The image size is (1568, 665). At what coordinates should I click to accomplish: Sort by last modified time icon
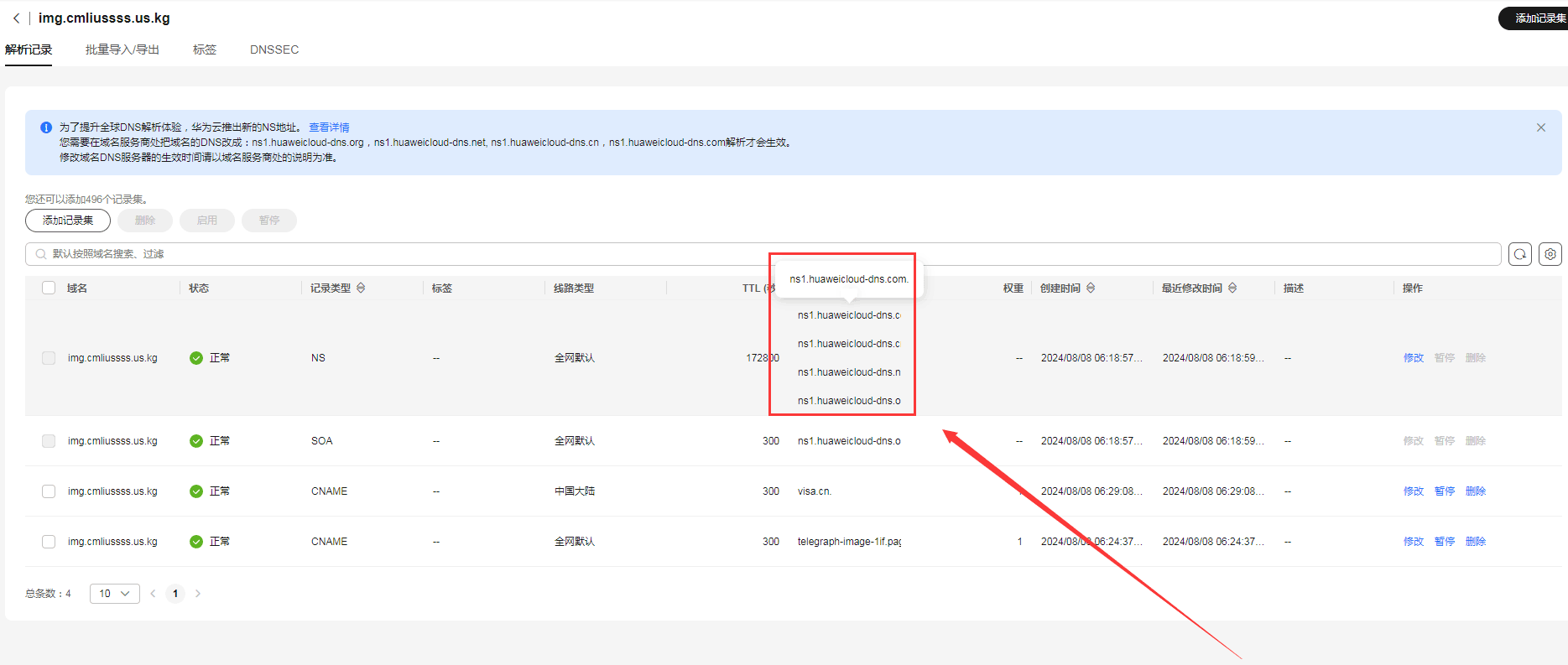click(x=1232, y=288)
